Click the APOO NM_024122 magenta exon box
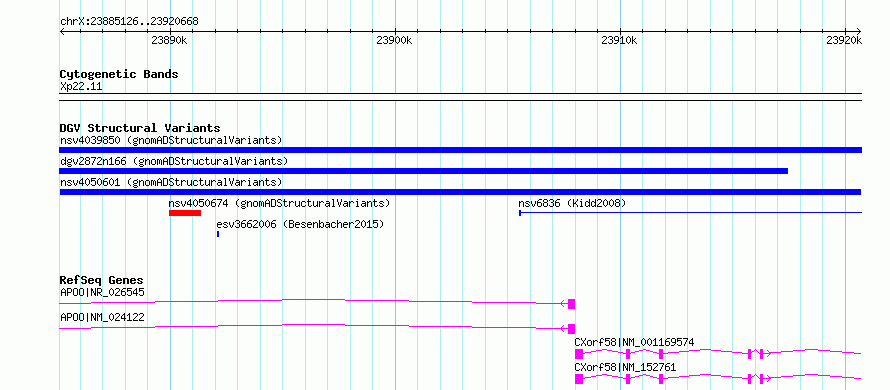Screen dimensions: 890x390 point(571,329)
